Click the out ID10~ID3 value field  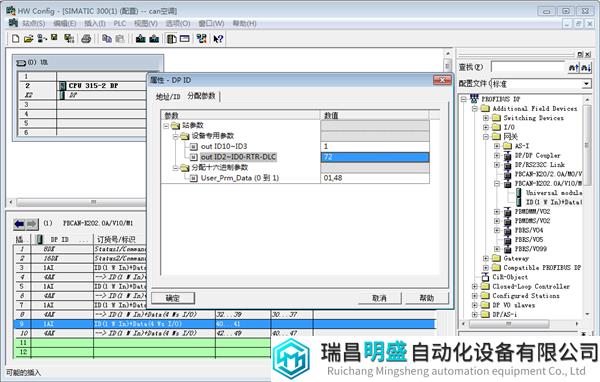[x=375, y=146]
